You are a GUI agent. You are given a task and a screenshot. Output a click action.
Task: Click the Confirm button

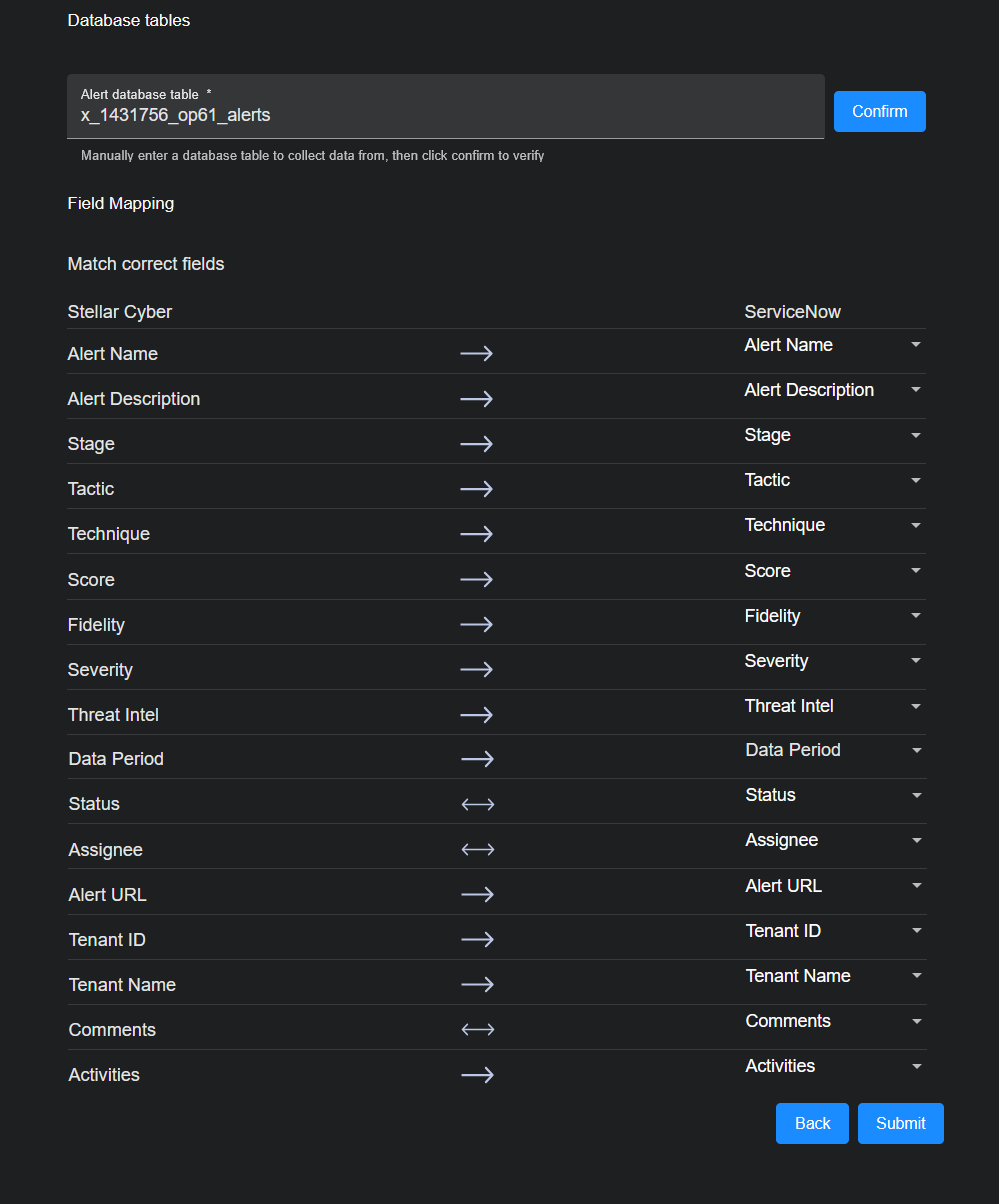pyautogui.click(x=879, y=111)
